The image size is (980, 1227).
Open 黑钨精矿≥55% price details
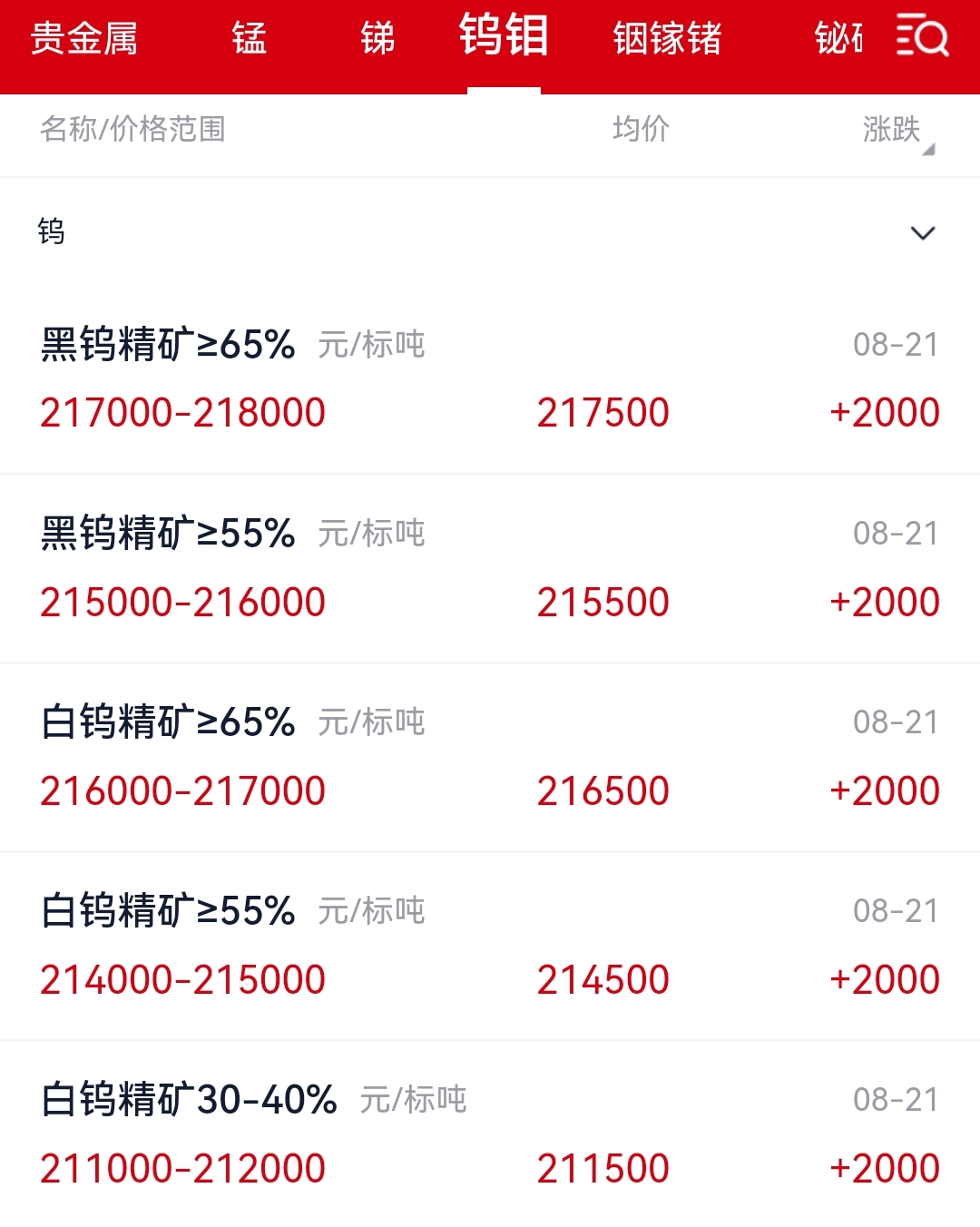[490, 568]
